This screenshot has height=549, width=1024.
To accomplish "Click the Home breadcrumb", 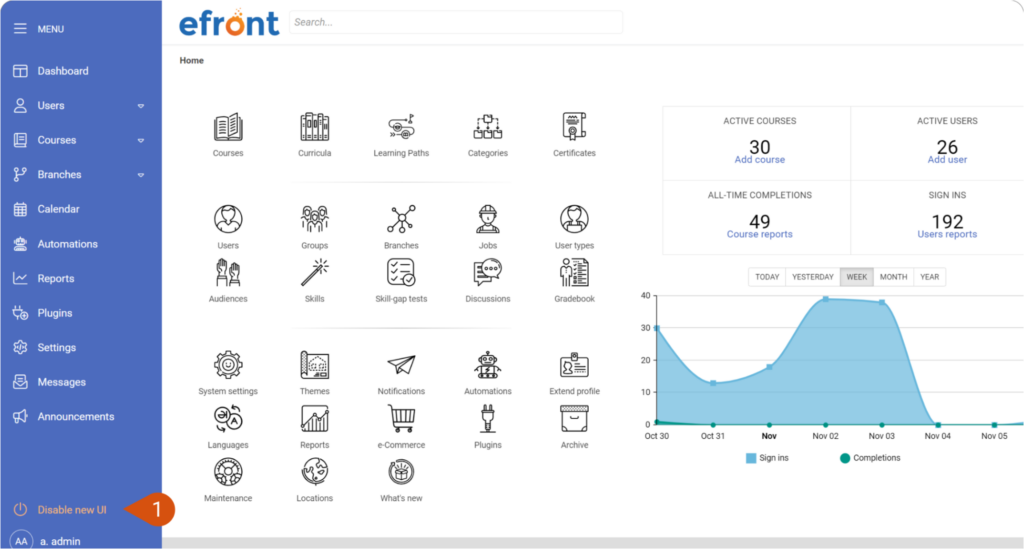I will click(191, 60).
